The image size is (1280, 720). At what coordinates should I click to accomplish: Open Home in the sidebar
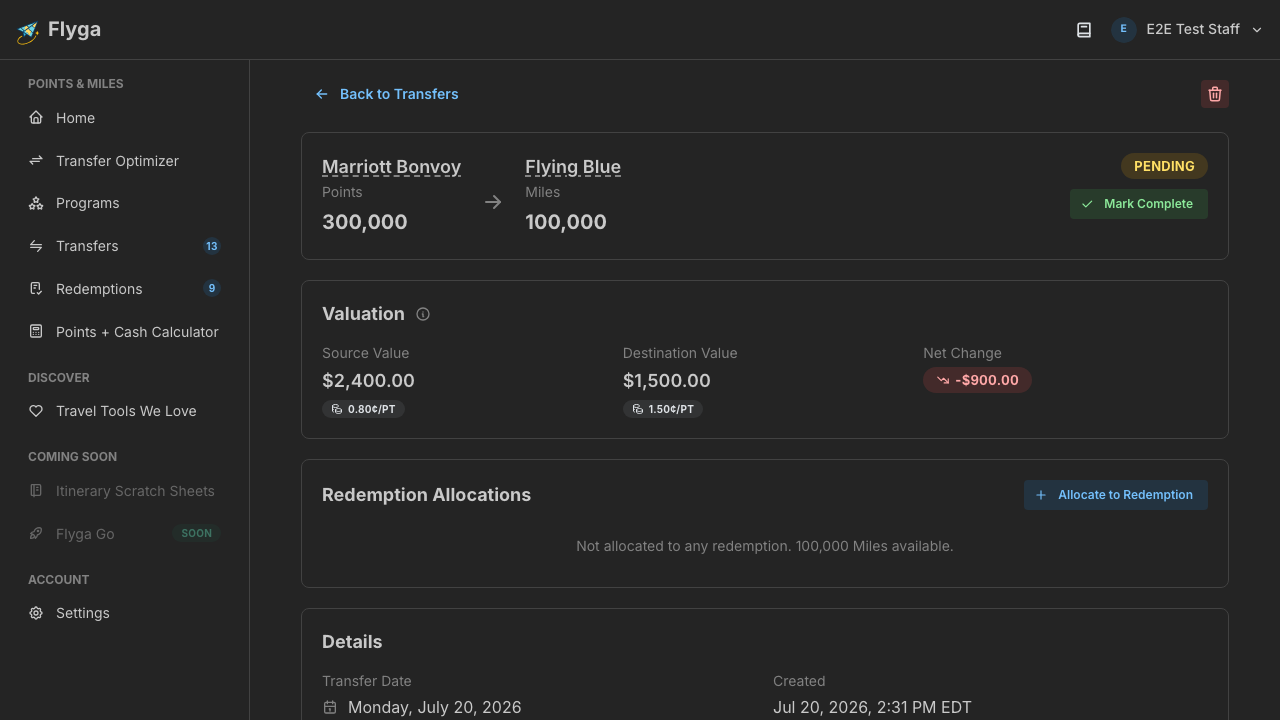point(124,118)
